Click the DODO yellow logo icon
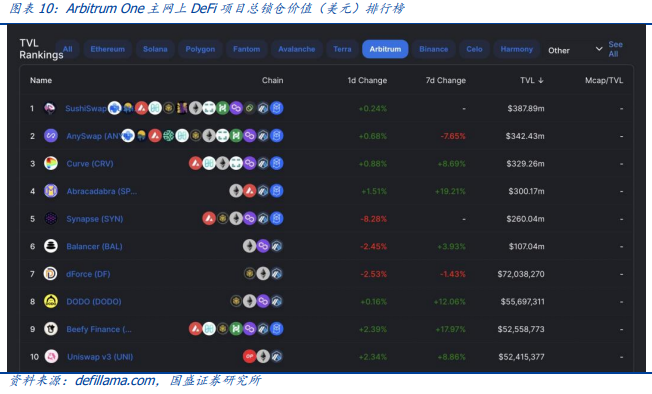 (x=51, y=301)
